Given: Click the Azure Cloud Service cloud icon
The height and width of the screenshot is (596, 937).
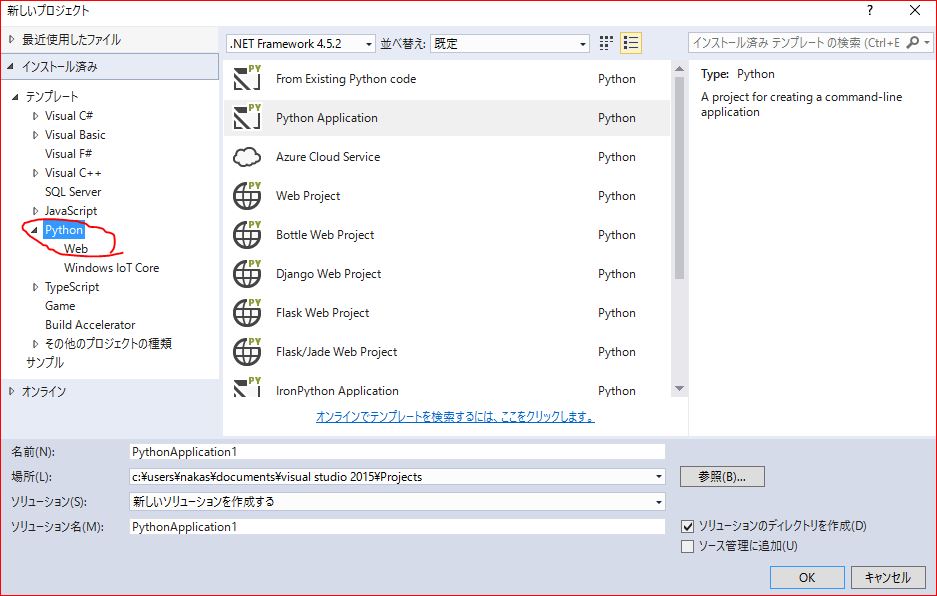Looking at the screenshot, I should click(x=247, y=157).
